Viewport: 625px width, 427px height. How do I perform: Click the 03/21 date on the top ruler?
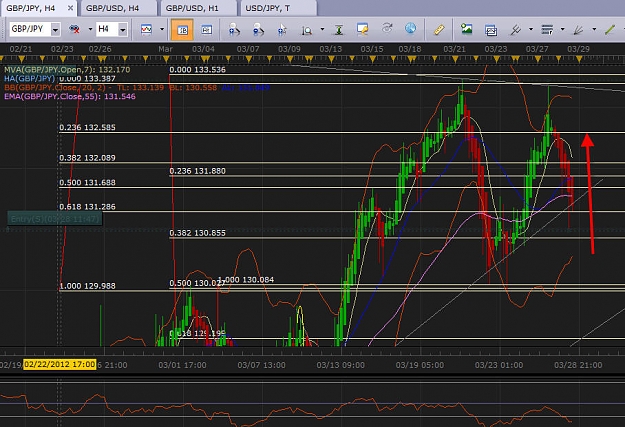pyautogui.click(x=454, y=49)
